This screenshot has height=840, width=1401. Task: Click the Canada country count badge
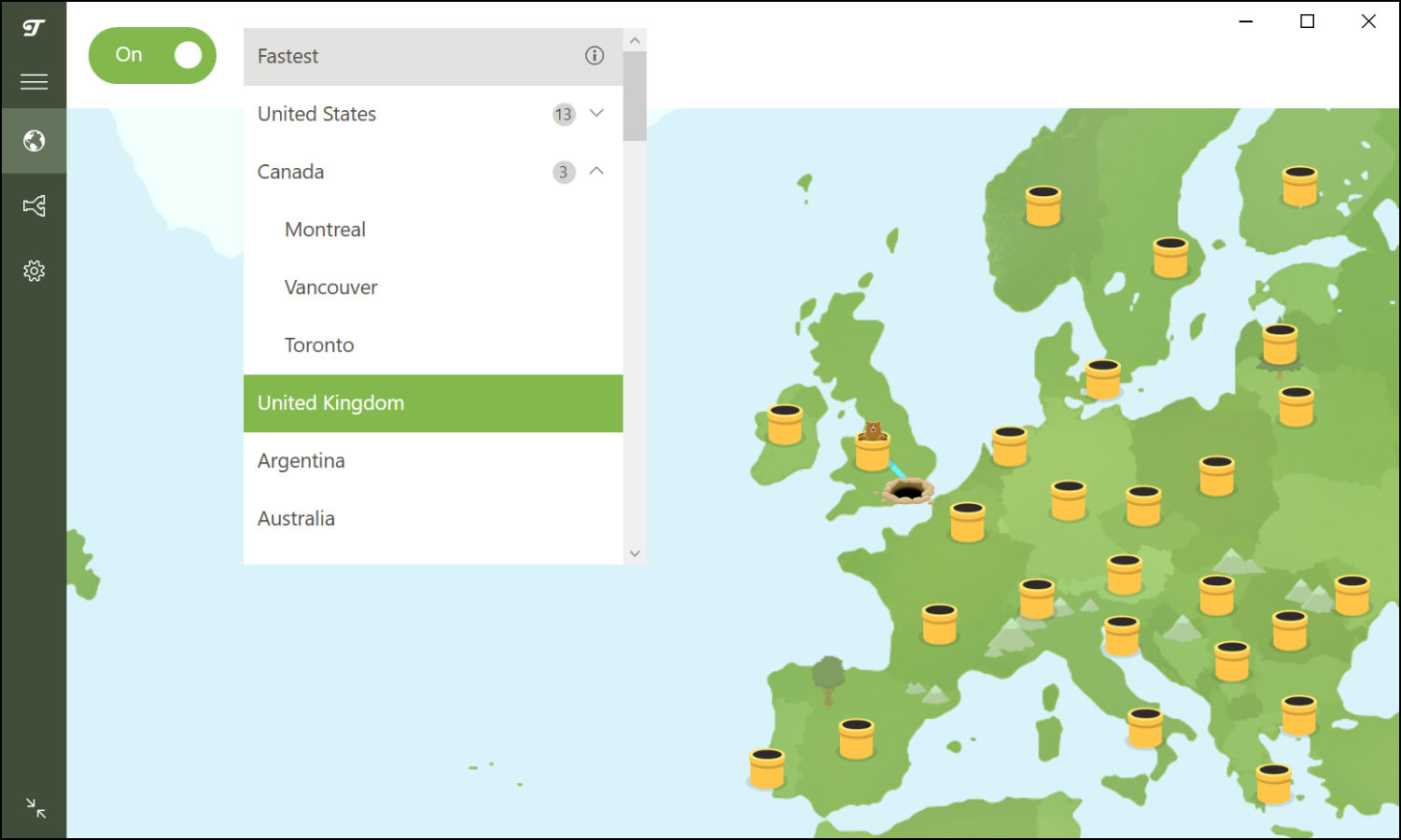coord(564,172)
